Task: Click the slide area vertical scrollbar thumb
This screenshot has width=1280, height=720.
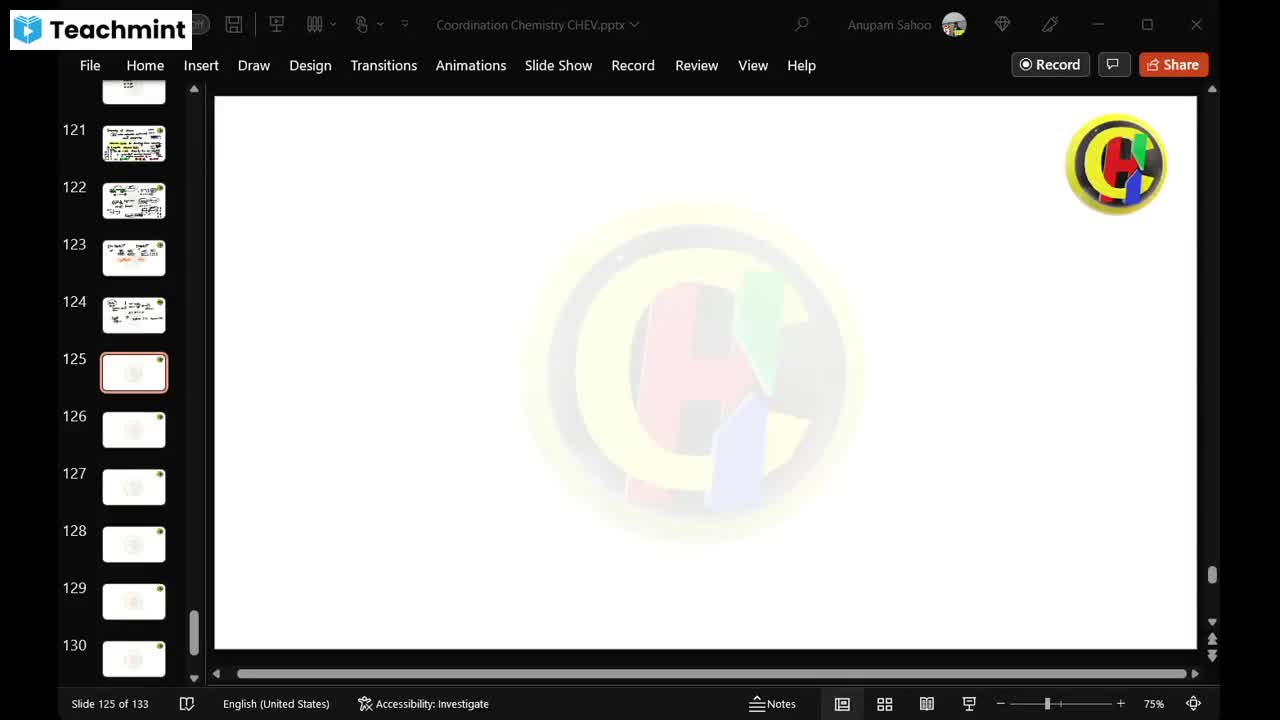Action: click(1212, 575)
